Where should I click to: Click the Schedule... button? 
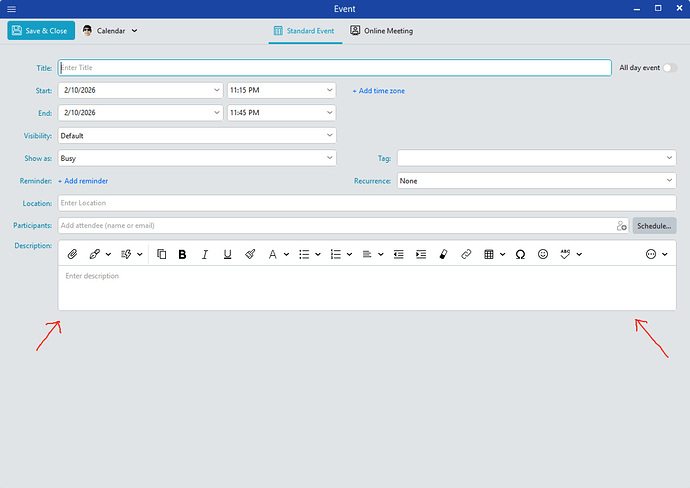pyautogui.click(x=654, y=226)
